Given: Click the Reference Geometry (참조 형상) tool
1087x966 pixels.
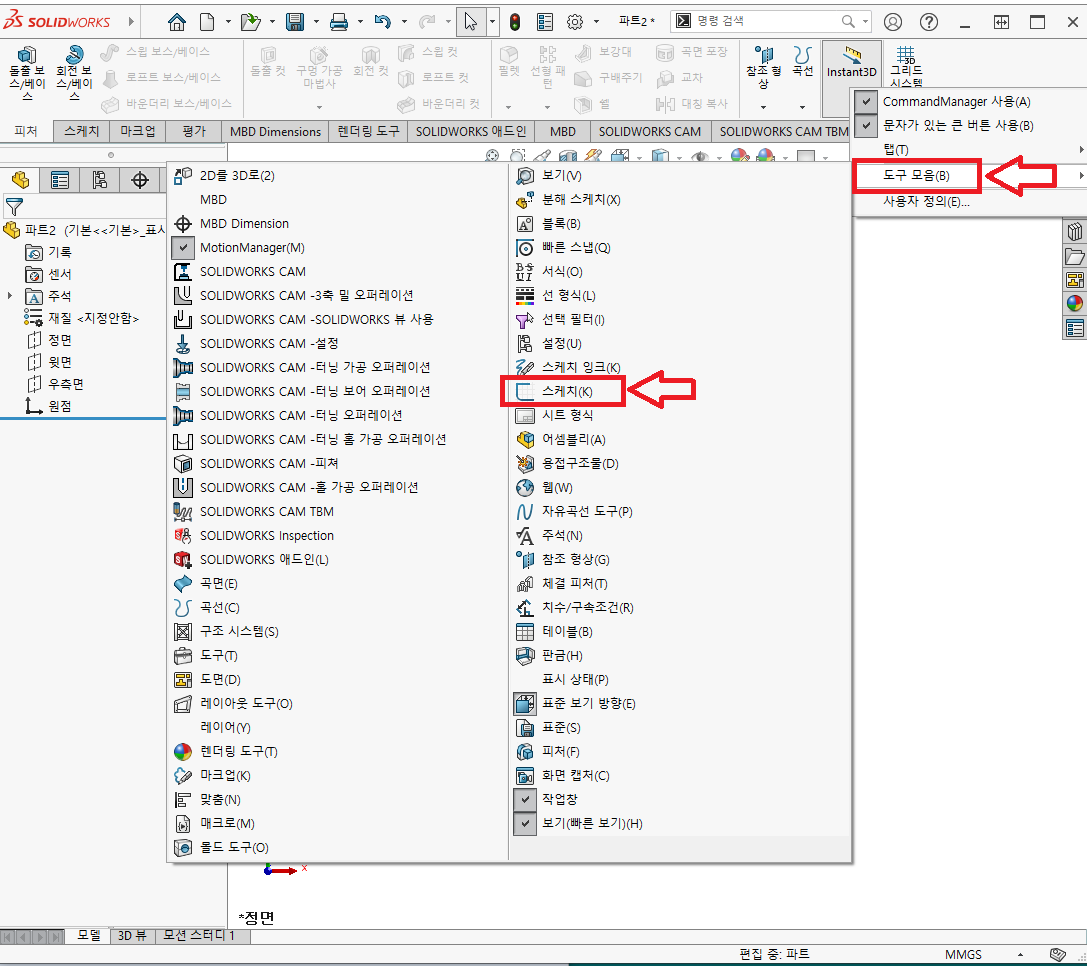Looking at the screenshot, I should click(x=763, y=67).
